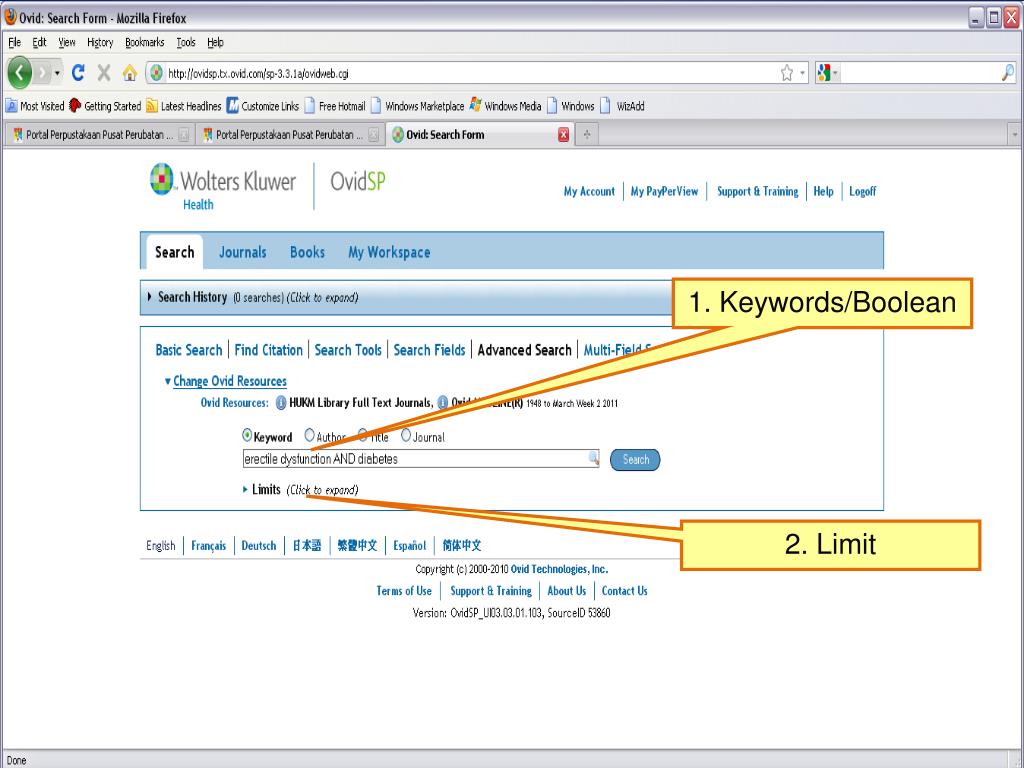
Task: Select the Author radio button
Action: (x=310, y=435)
